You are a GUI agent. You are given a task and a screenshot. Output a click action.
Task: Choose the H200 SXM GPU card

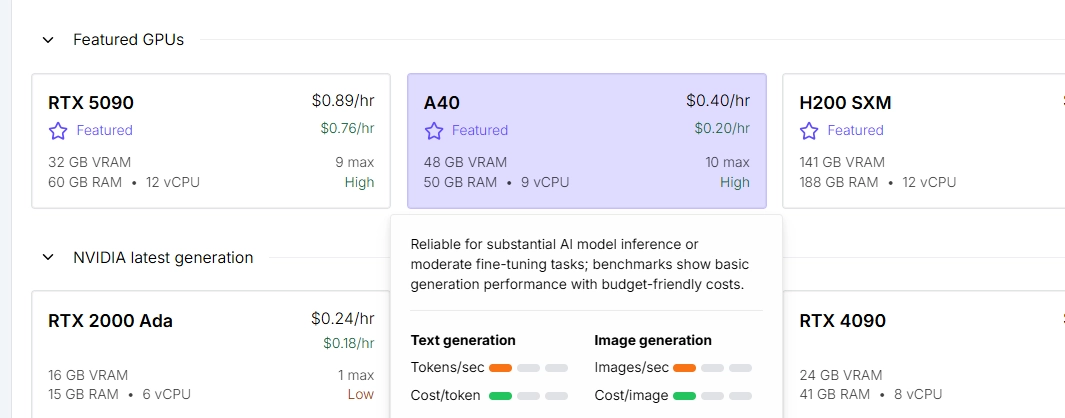click(x=924, y=141)
